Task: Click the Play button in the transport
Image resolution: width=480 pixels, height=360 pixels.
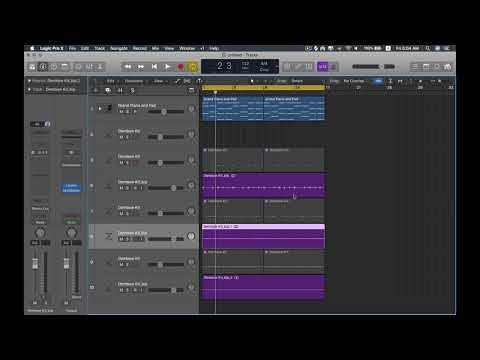Action: tap(167, 67)
